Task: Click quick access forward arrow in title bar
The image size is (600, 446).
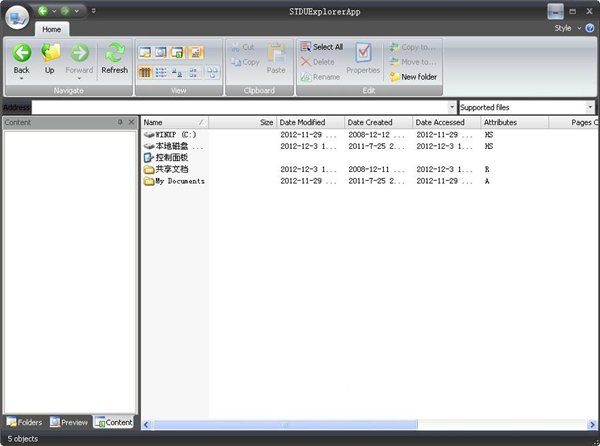Action: pos(65,11)
